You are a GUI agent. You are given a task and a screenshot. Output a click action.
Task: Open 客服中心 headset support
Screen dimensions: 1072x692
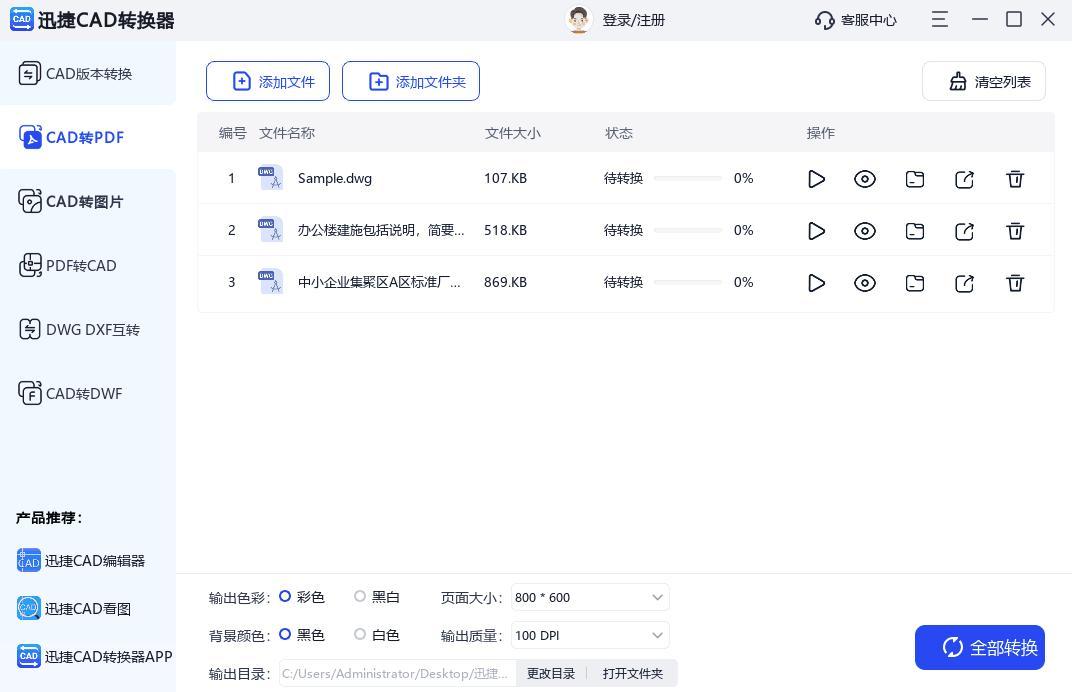click(x=856, y=20)
